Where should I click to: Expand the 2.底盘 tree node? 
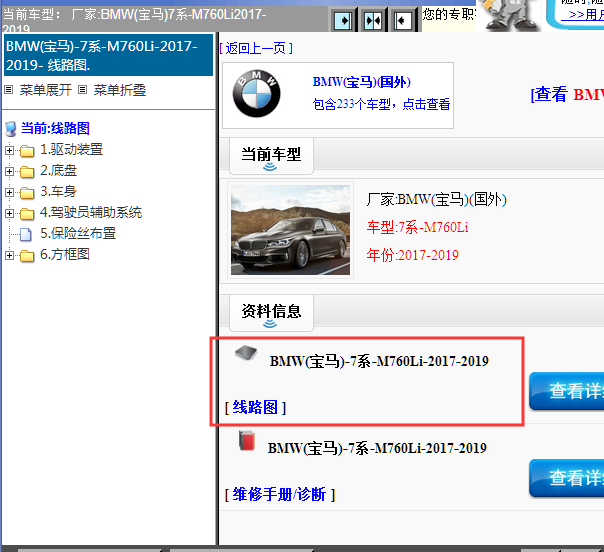tap(10, 171)
